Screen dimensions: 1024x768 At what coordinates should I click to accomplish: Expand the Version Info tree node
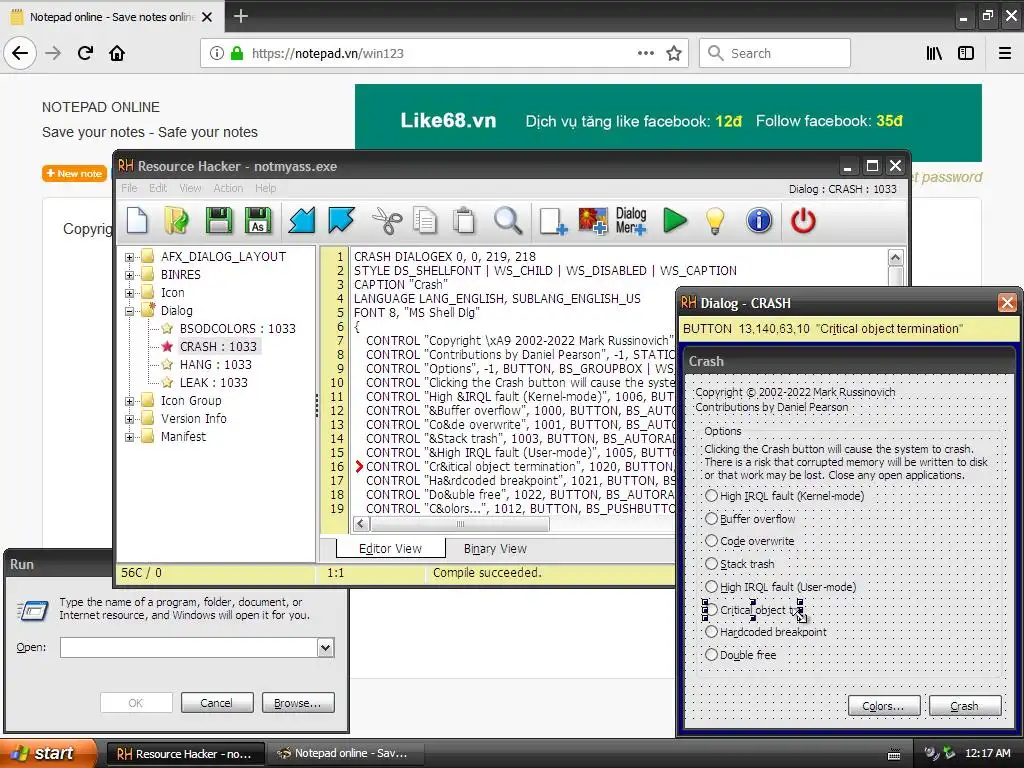pos(129,419)
